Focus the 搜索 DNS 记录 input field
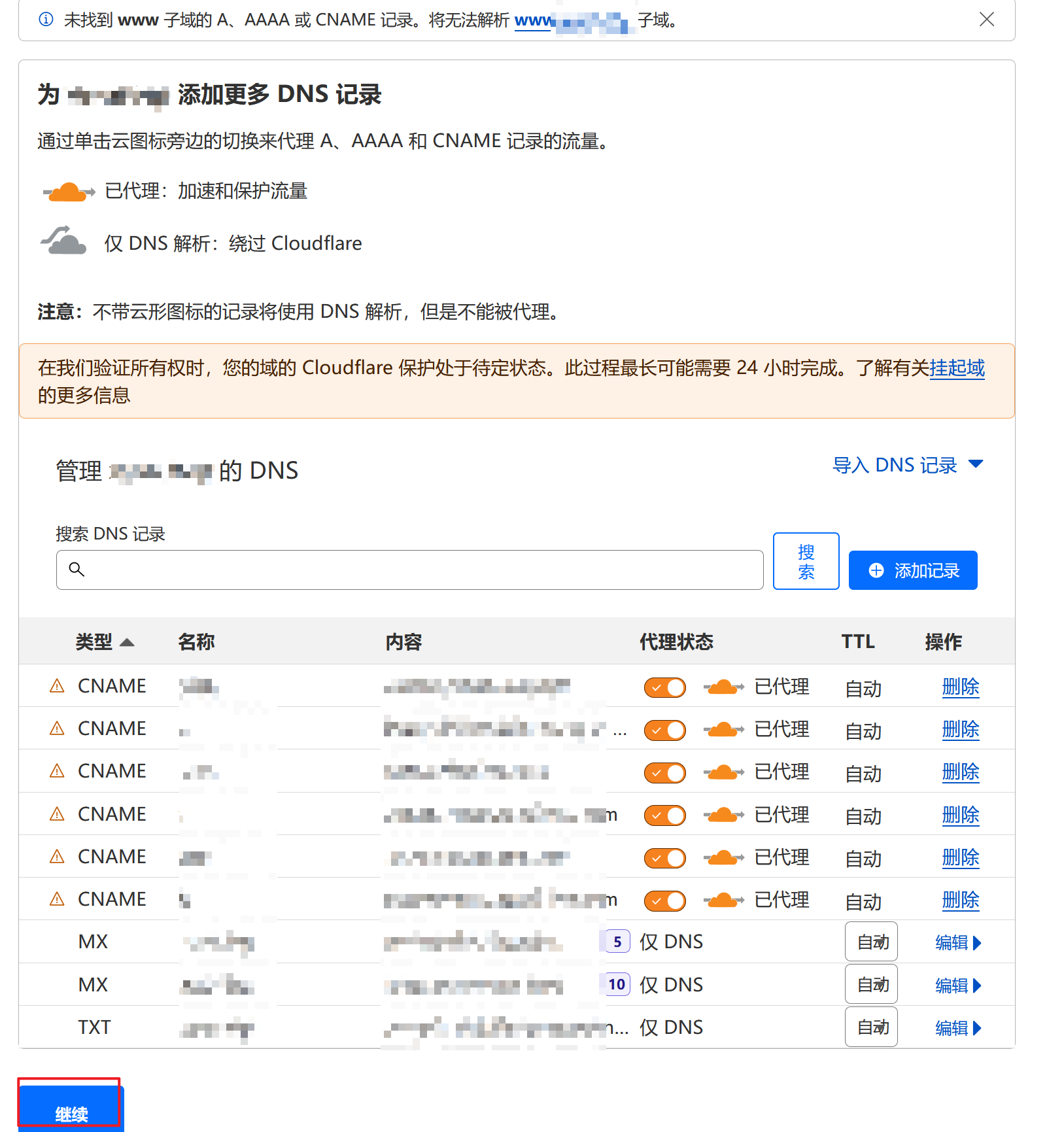 point(419,570)
